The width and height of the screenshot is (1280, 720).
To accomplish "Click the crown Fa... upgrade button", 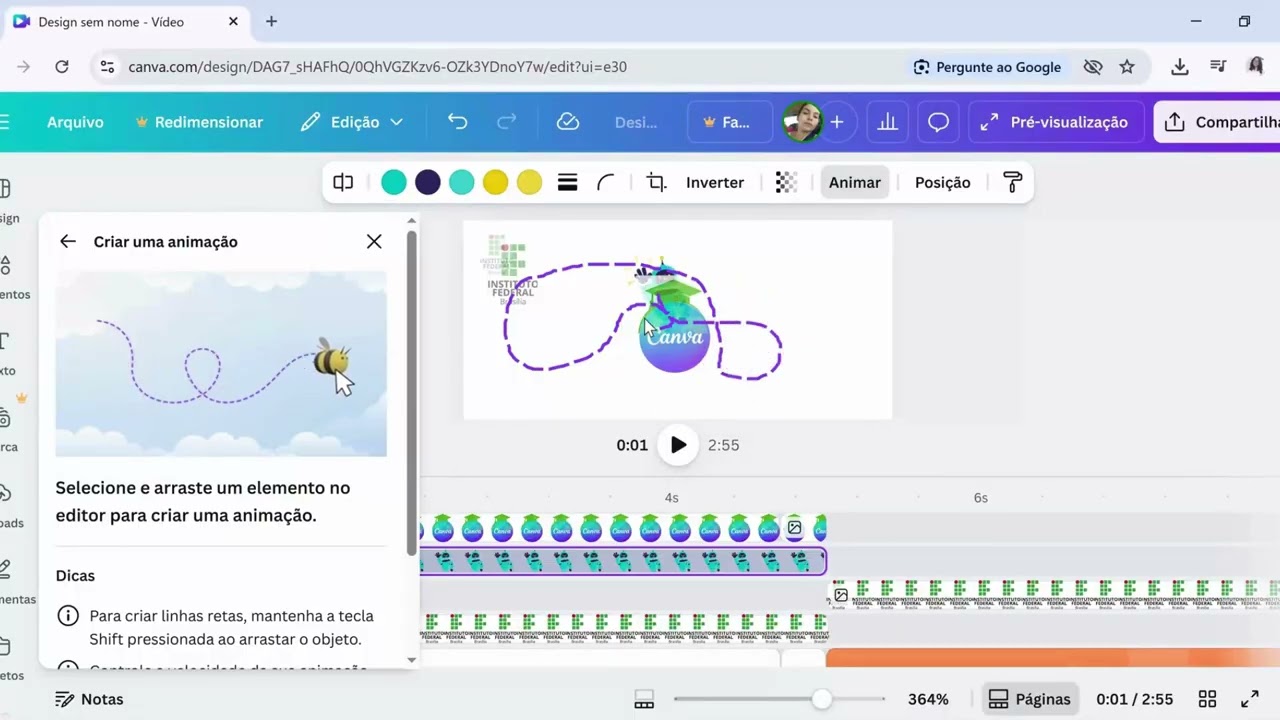I will click(729, 122).
